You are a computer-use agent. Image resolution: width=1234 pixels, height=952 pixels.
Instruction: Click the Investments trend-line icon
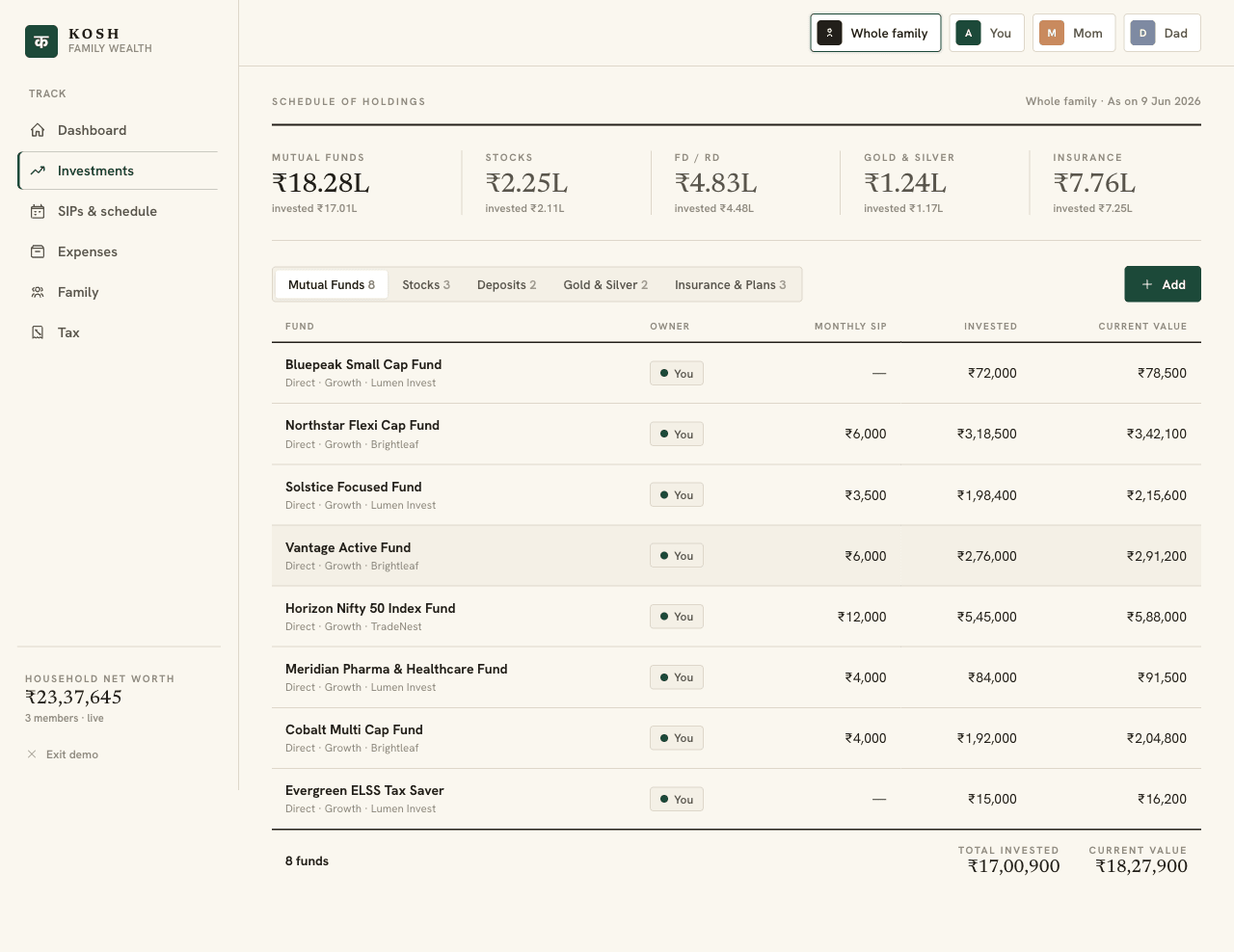point(38,171)
